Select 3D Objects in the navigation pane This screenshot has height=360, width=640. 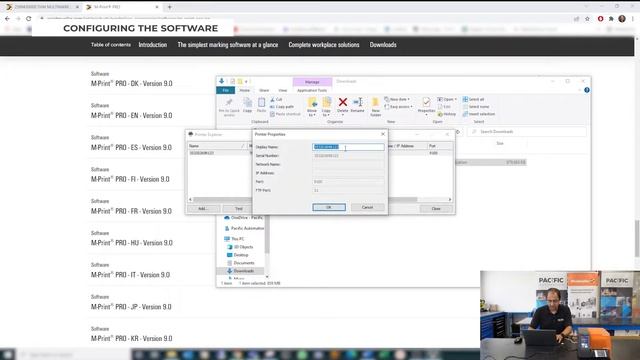click(x=240, y=247)
